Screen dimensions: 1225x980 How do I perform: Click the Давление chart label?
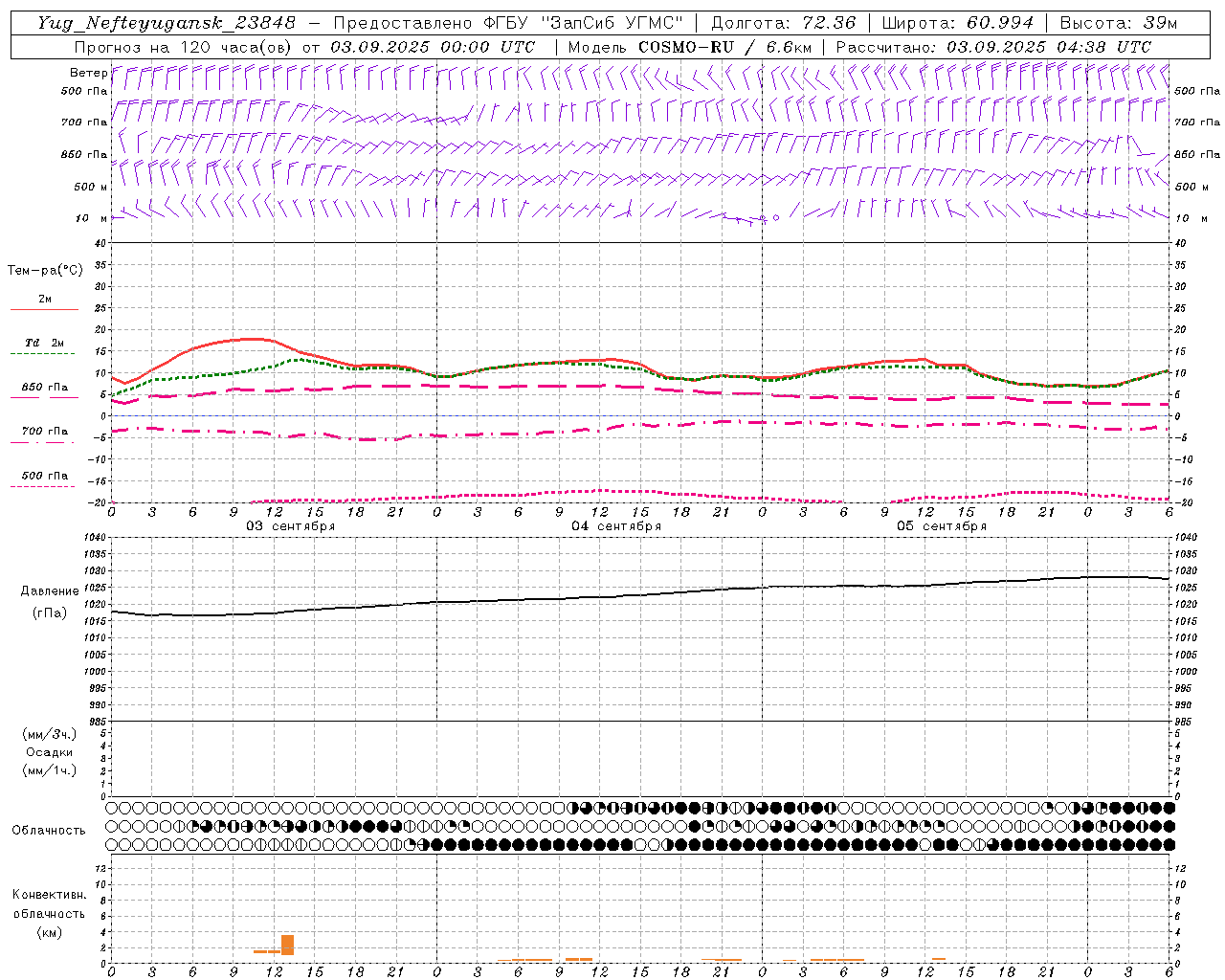pos(50,591)
